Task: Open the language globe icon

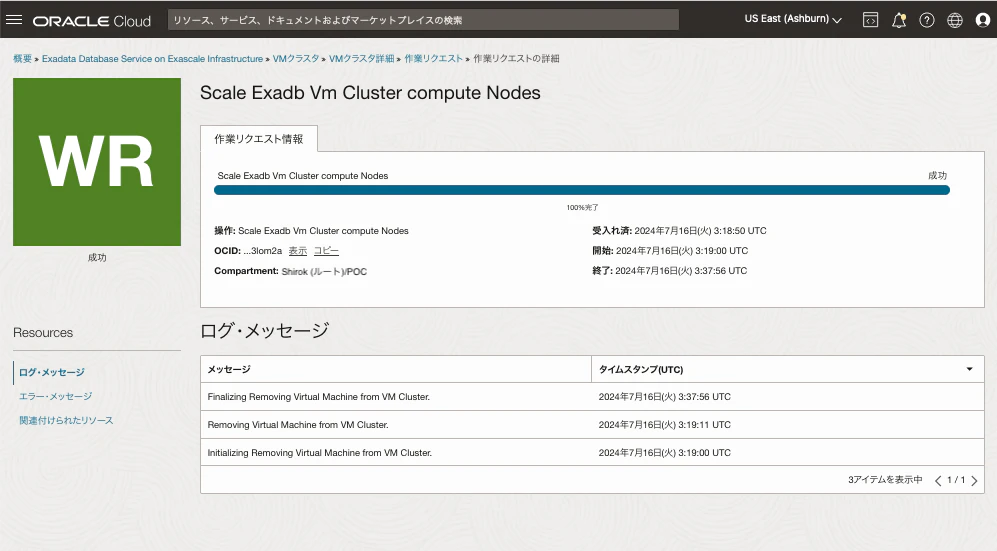Action: [954, 20]
